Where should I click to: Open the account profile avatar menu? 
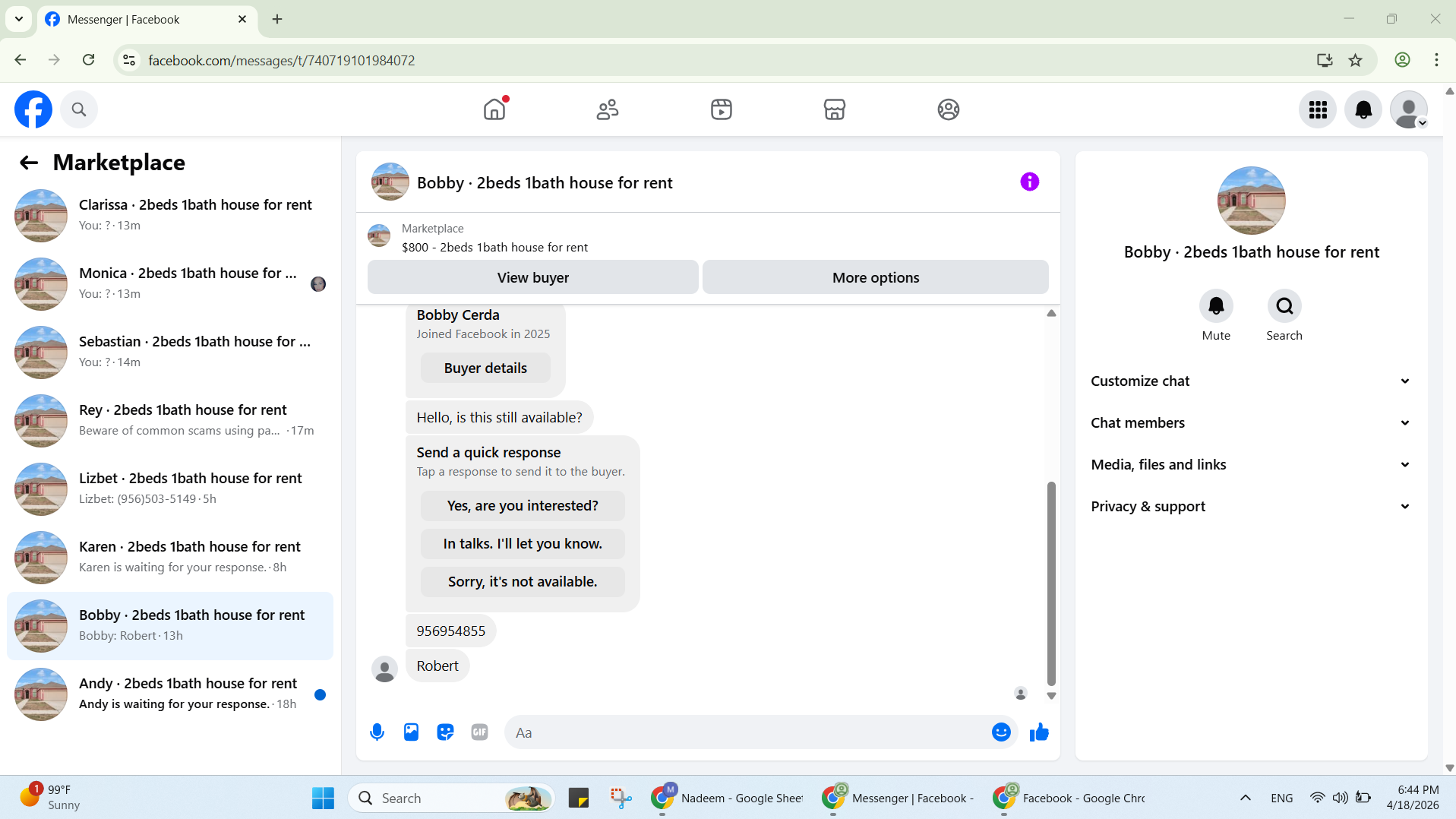point(1409,110)
